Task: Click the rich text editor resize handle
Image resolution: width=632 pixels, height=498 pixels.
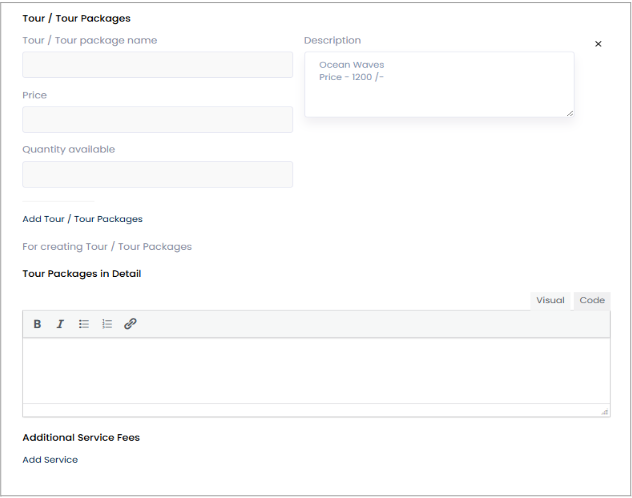Action: coord(604,411)
